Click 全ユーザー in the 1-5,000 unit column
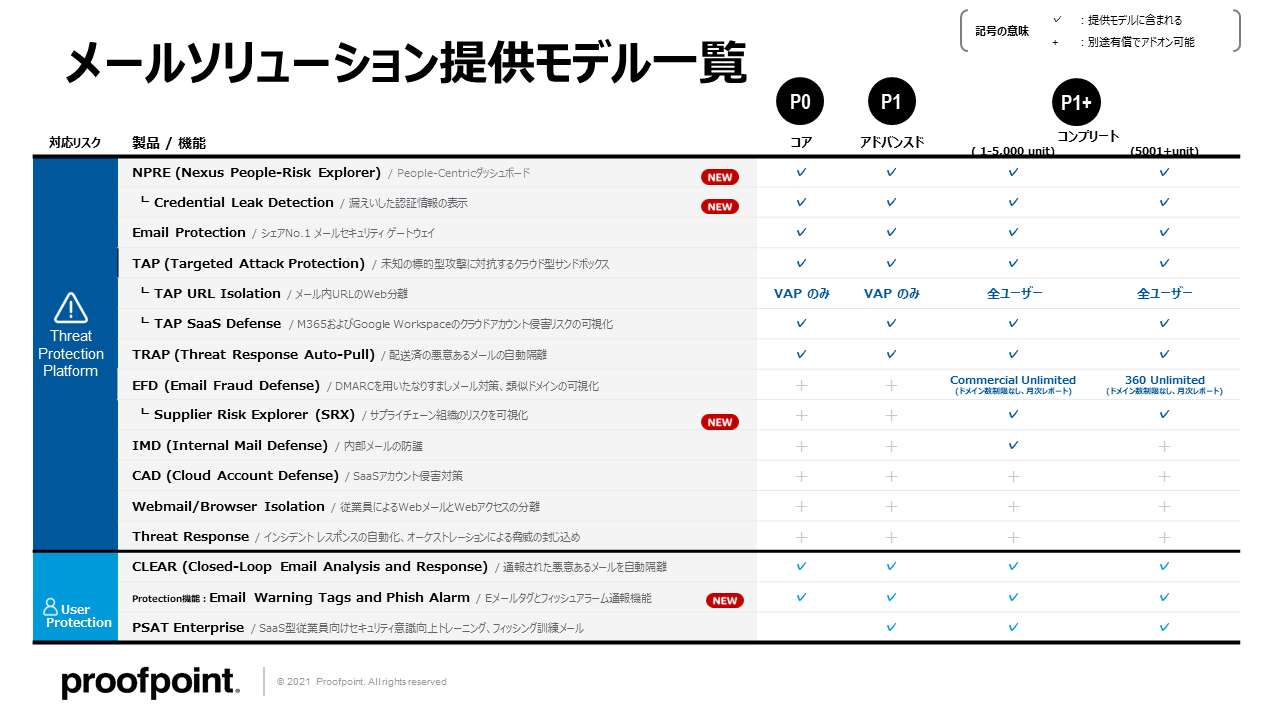 point(1014,293)
